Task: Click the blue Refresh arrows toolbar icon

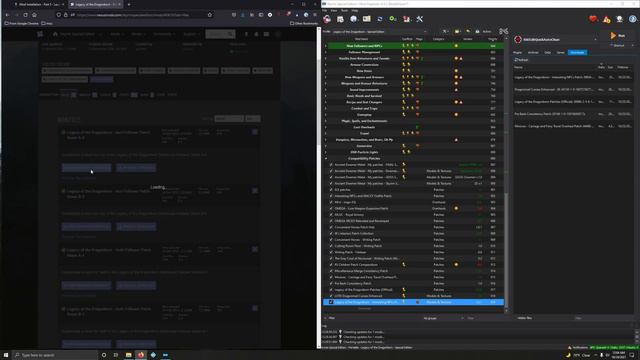Action: [380, 19]
